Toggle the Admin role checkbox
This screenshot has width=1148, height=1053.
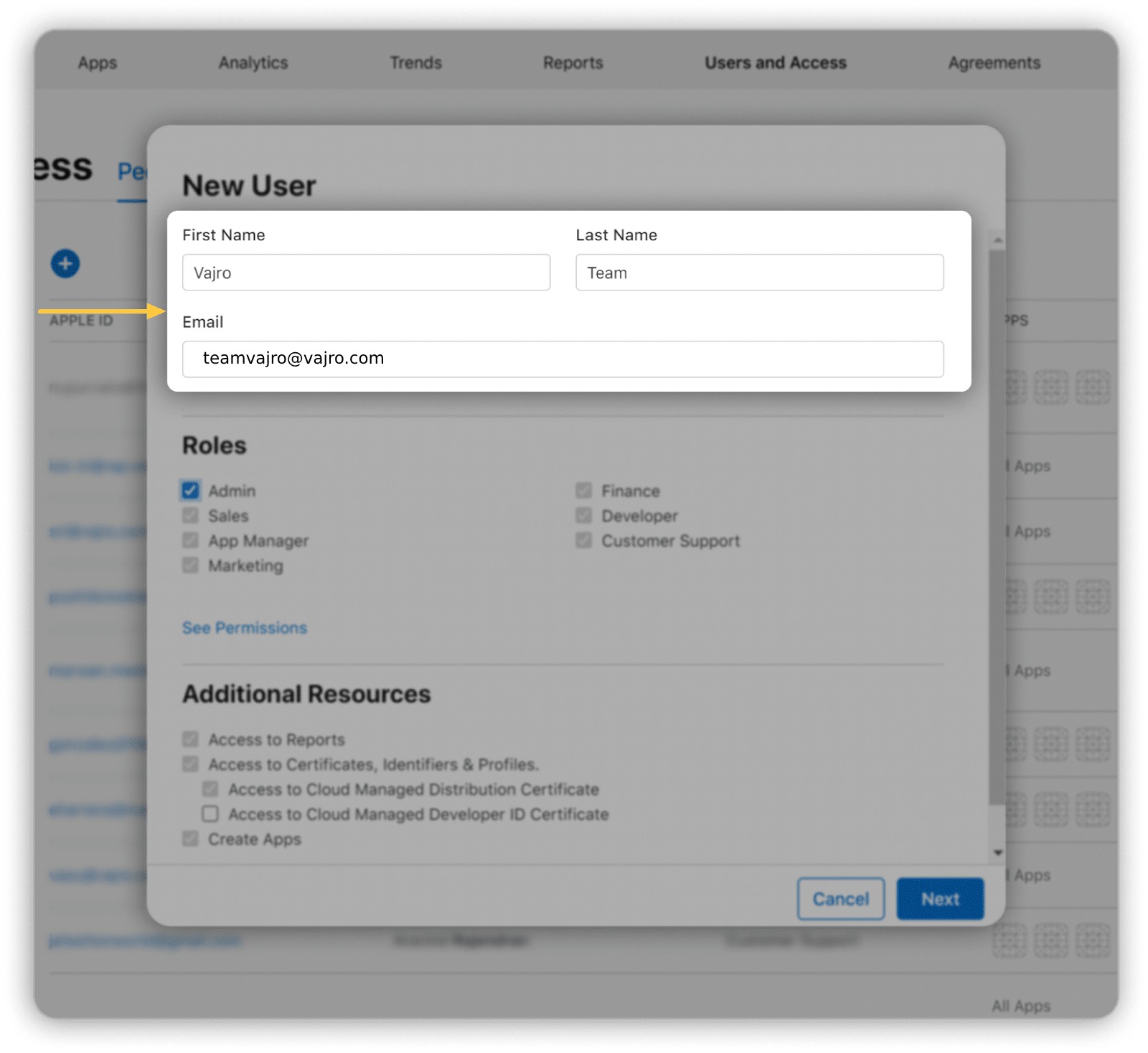coord(190,491)
